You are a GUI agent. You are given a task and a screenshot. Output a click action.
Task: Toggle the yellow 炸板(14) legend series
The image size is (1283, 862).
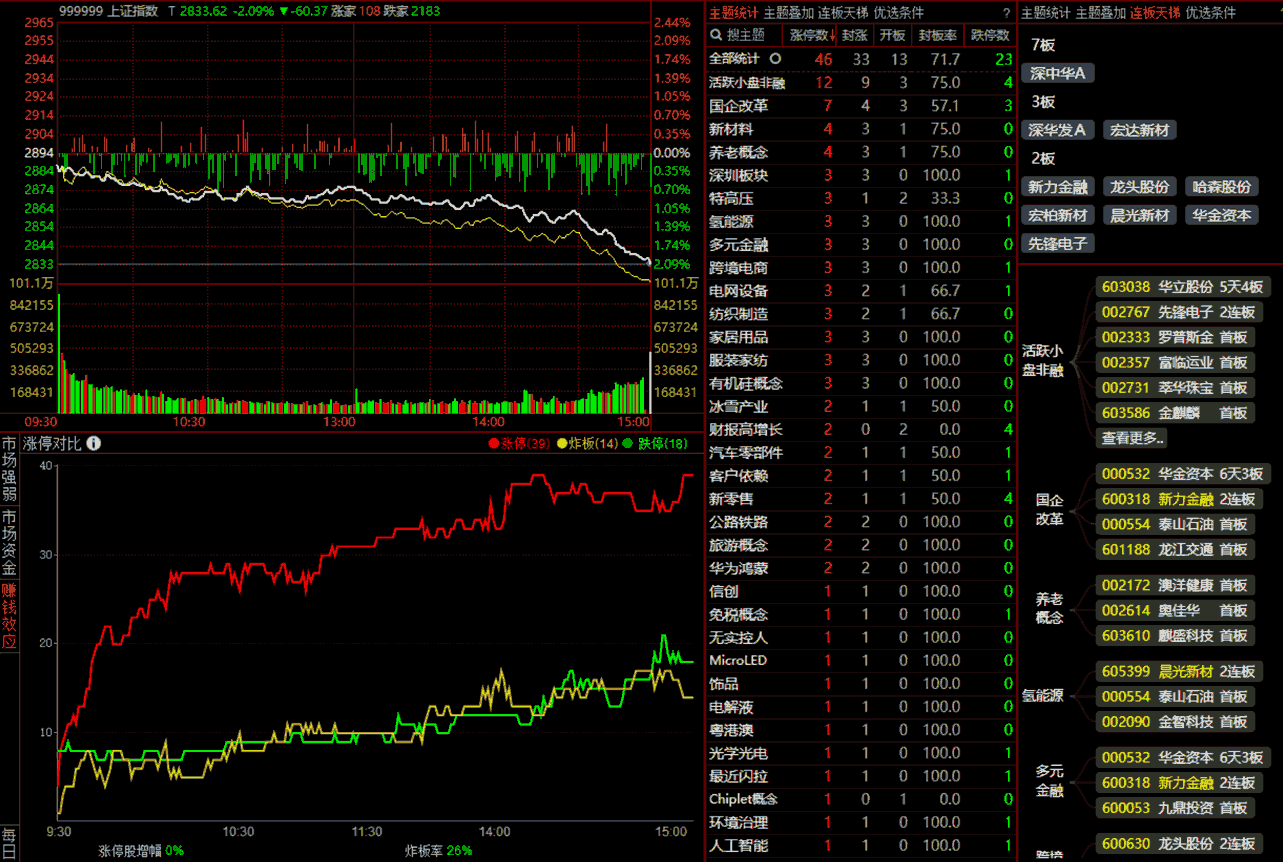[x=587, y=443]
